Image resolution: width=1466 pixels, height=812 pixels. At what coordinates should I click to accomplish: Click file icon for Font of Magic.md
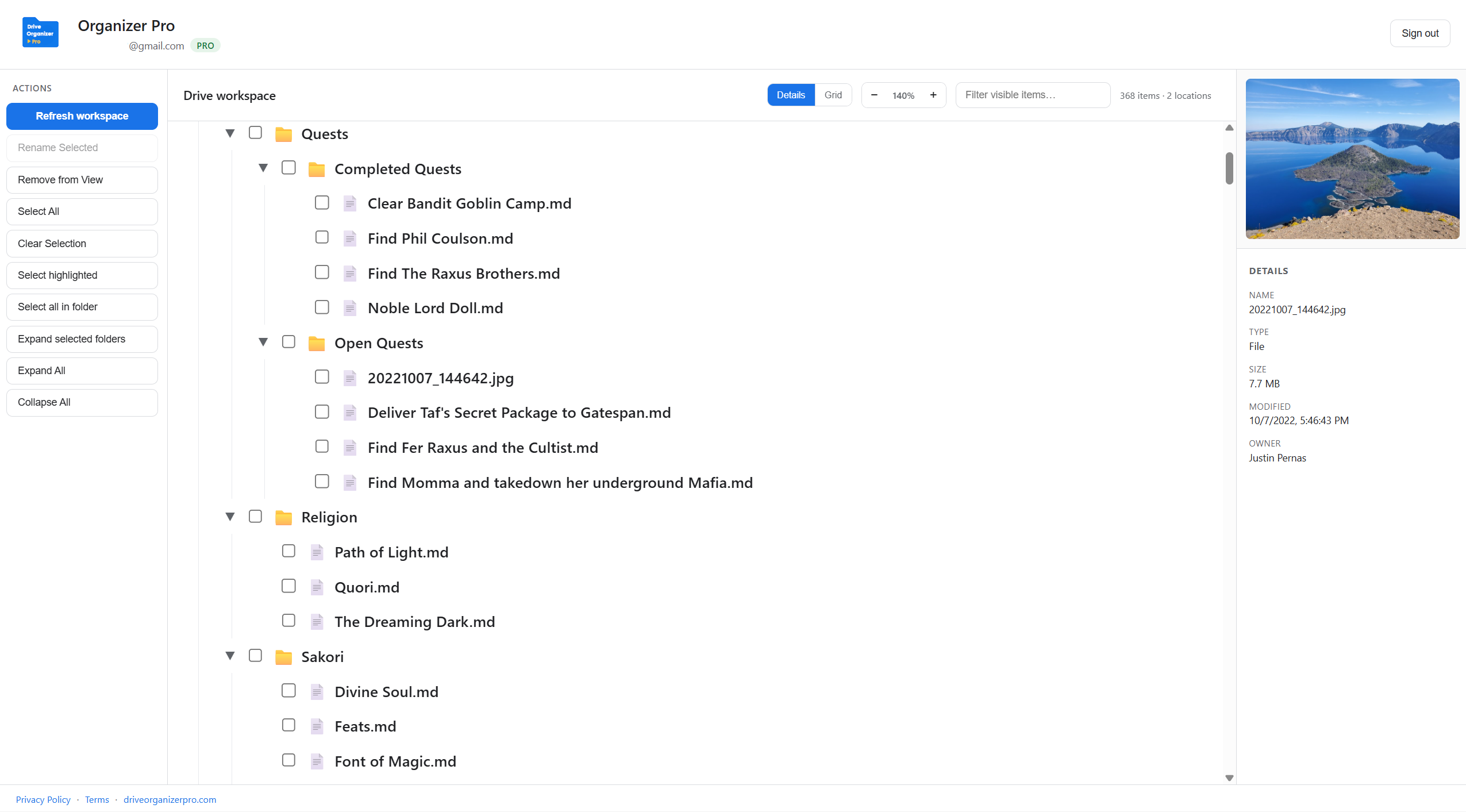pos(317,761)
